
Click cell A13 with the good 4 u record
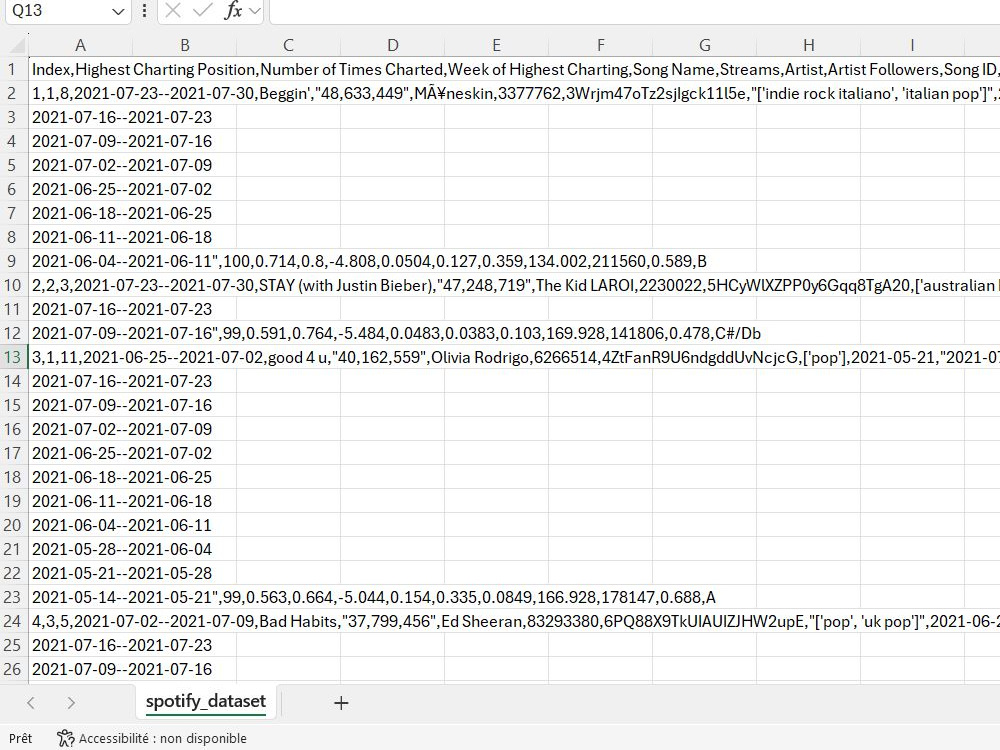80,358
